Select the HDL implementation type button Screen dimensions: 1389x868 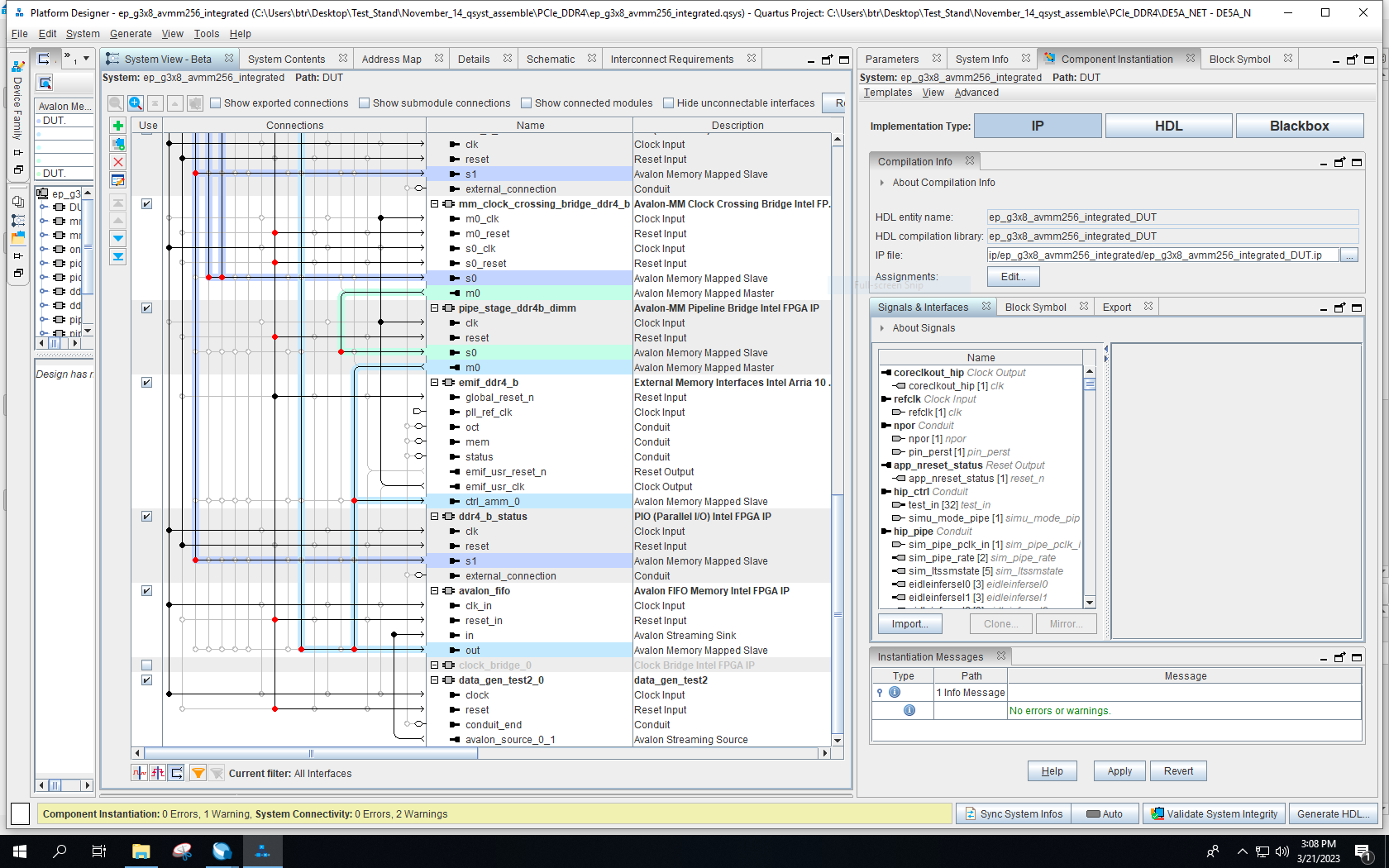point(1168,126)
